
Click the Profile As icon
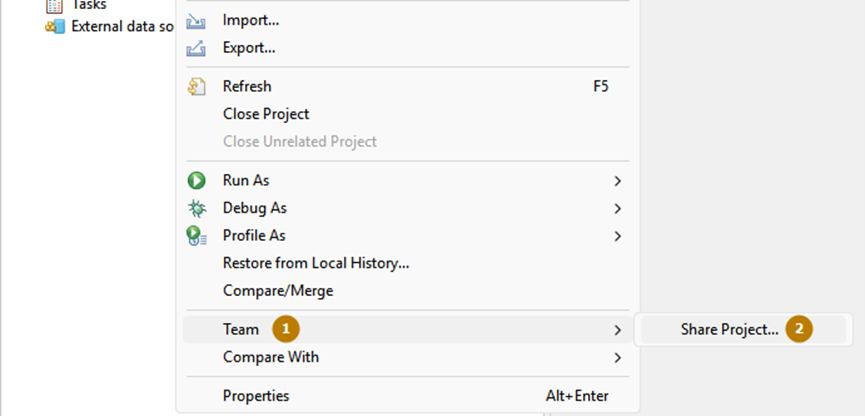(197, 236)
